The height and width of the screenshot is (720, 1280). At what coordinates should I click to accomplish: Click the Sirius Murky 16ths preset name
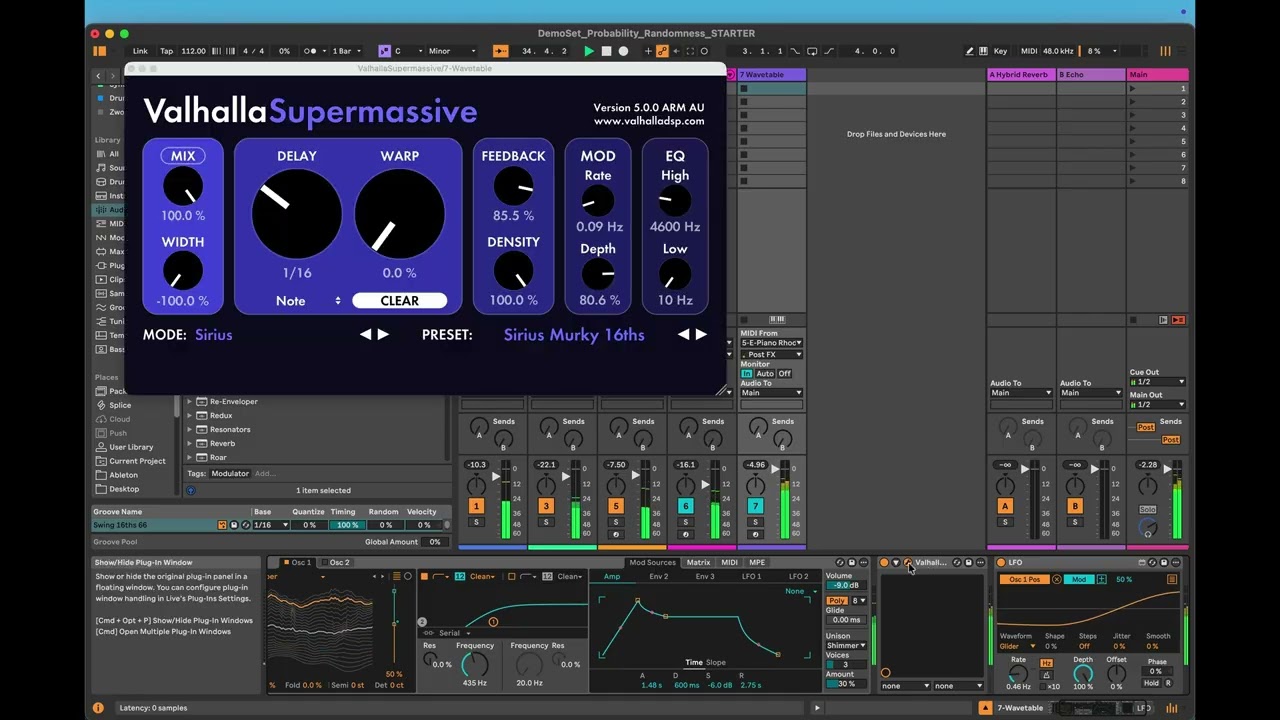pyautogui.click(x=574, y=335)
